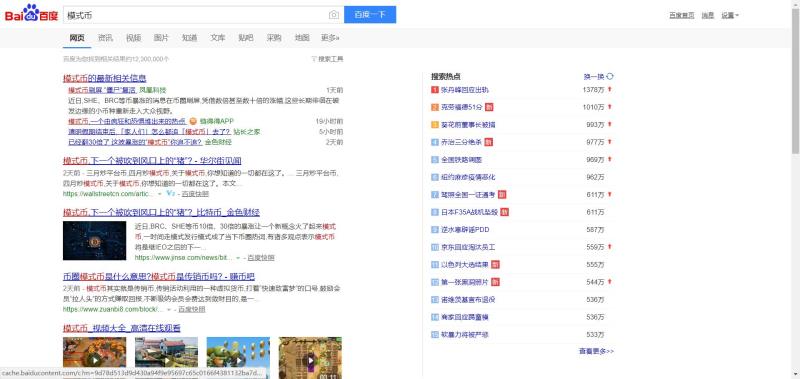Open the 百度首页 link
This screenshot has height=379, width=800.
tap(682, 15)
